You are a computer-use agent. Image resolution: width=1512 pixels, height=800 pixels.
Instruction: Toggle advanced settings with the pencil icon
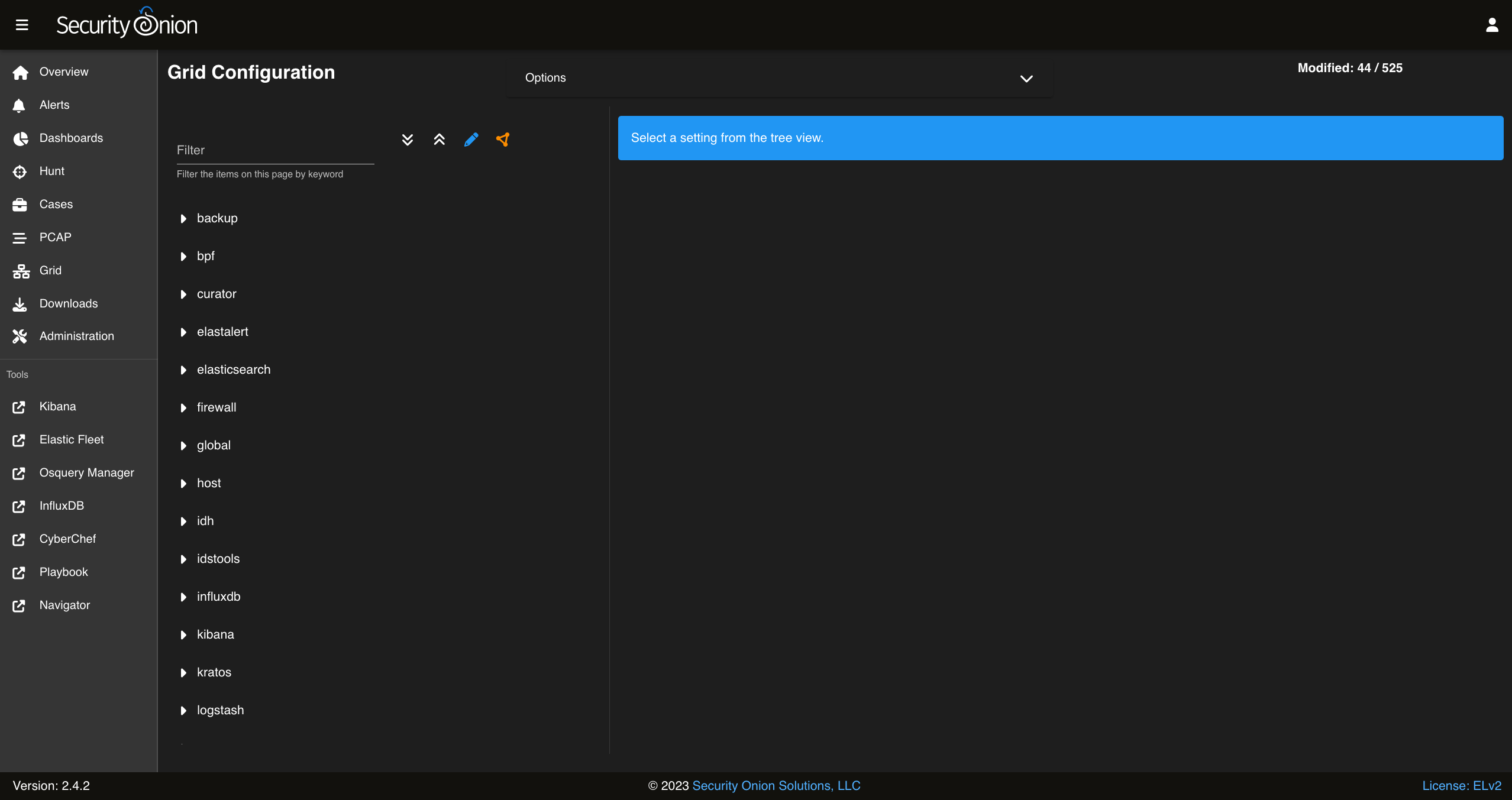[471, 140]
